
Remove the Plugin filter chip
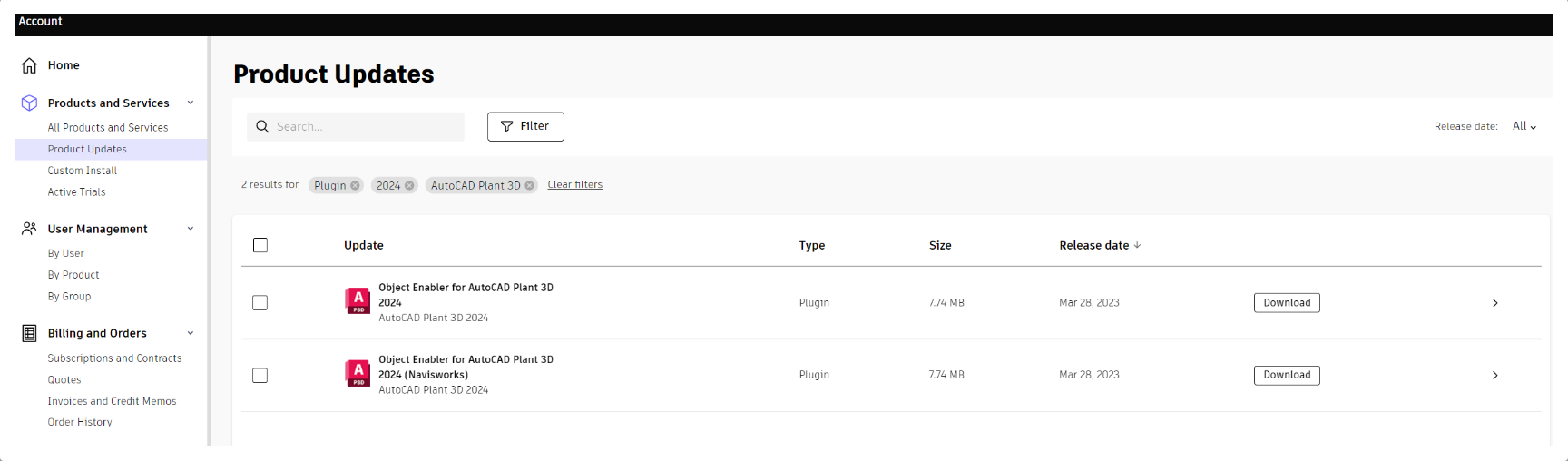tap(355, 186)
